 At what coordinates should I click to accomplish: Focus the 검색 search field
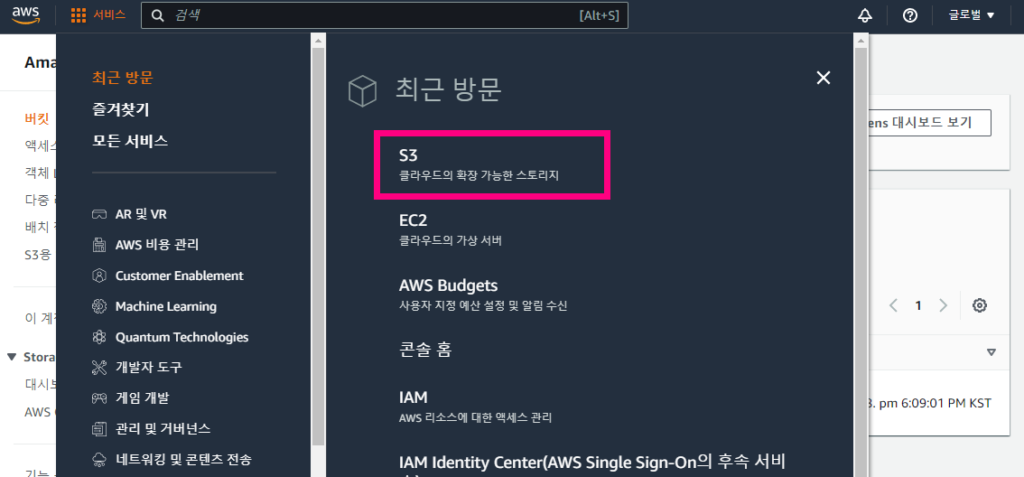coord(385,16)
